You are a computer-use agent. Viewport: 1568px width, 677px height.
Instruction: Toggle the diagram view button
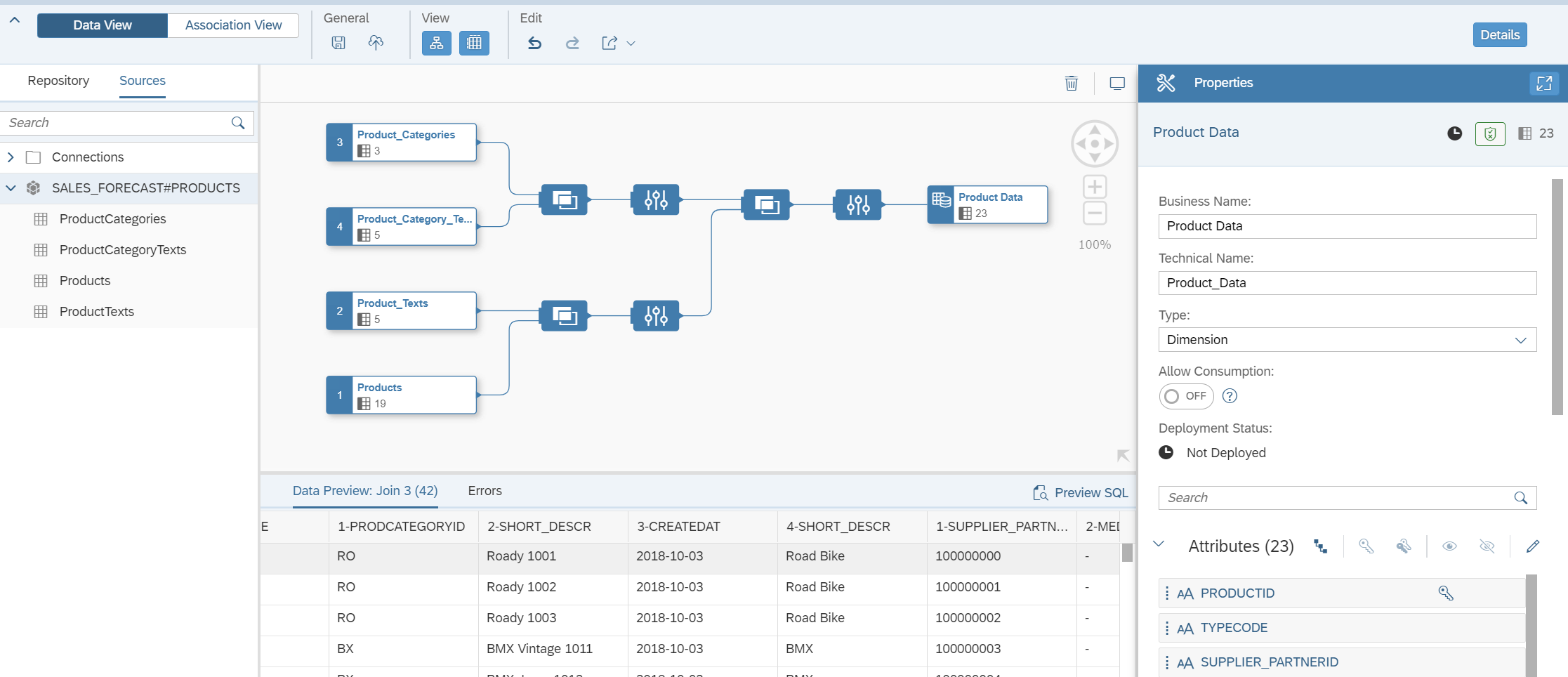coord(436,43)
